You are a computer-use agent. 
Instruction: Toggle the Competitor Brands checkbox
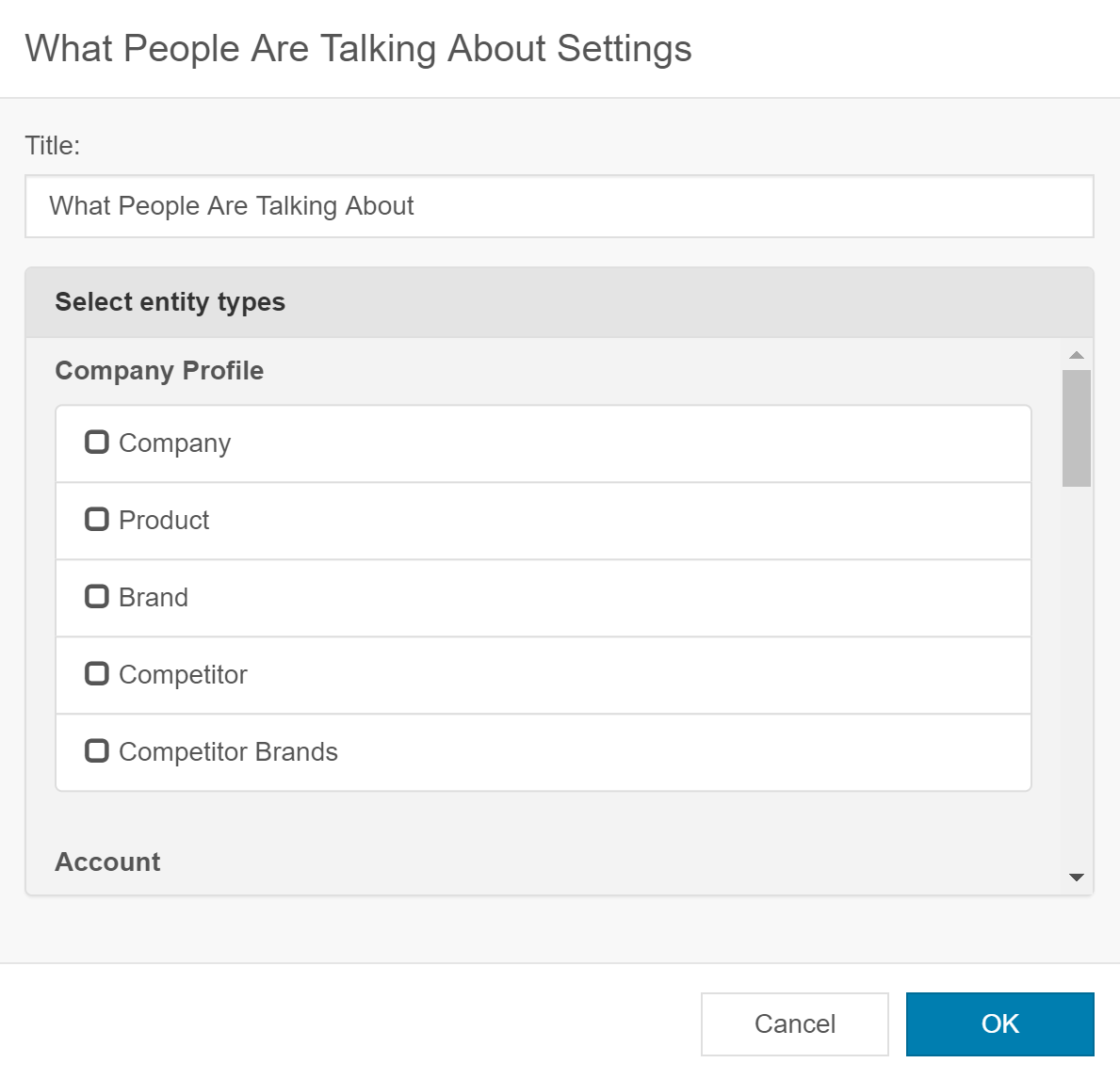click(x=96, y=750)
